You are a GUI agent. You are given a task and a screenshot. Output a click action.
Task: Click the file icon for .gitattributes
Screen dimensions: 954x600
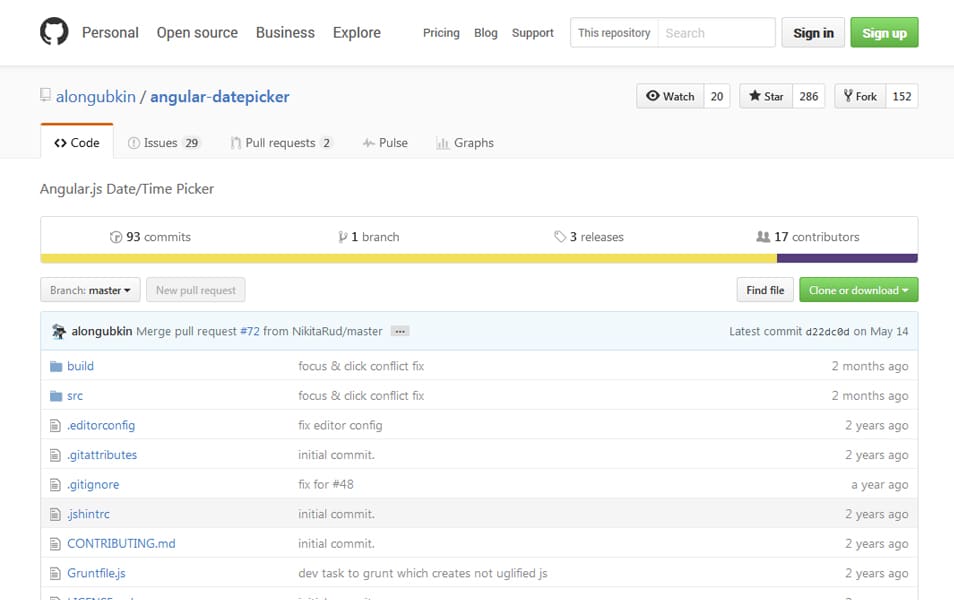pyautogui.click(x=55, y=455)
